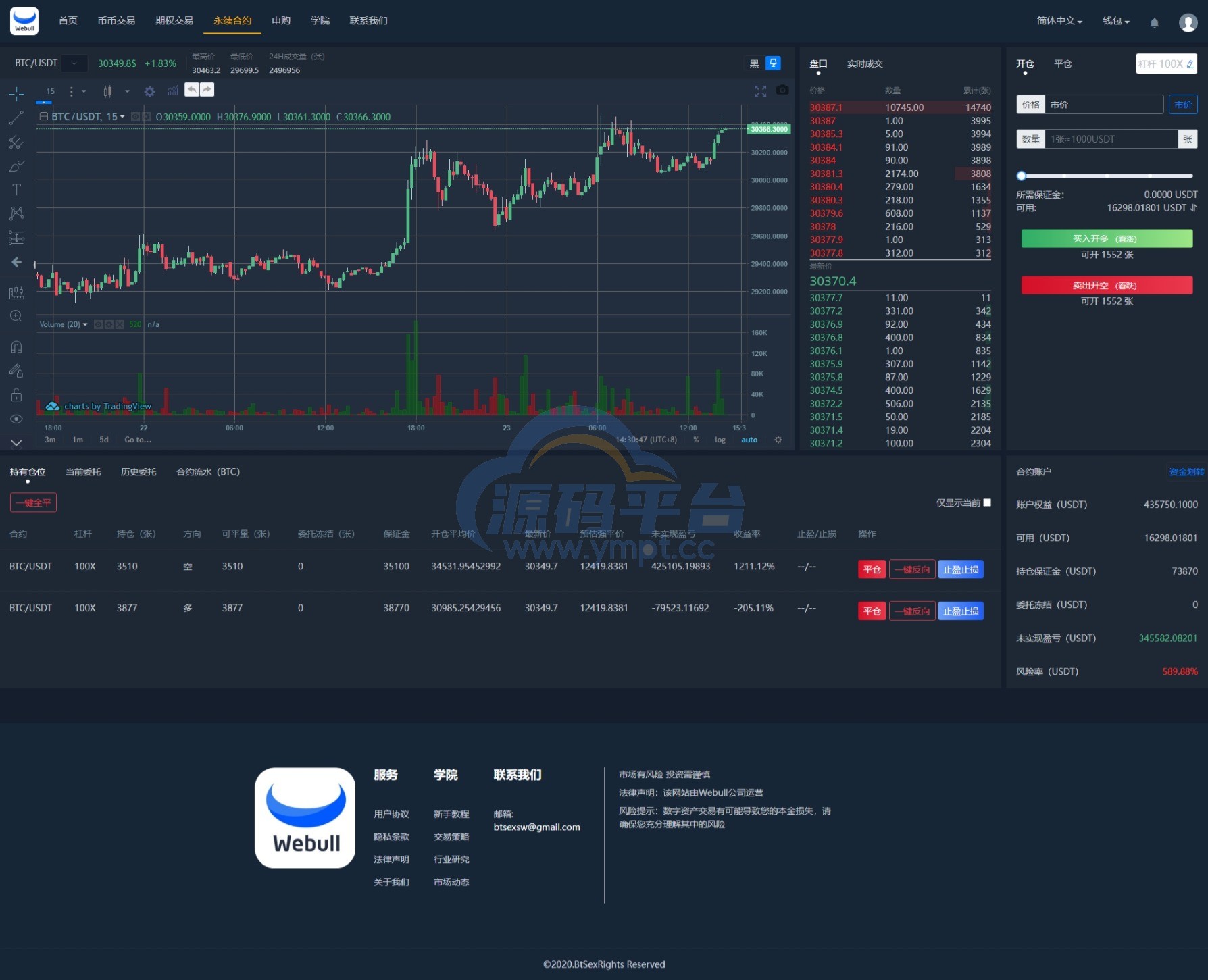
Task: Open the candlestick chart style selector
Action: pyautogui.click(x=108, y=91)
